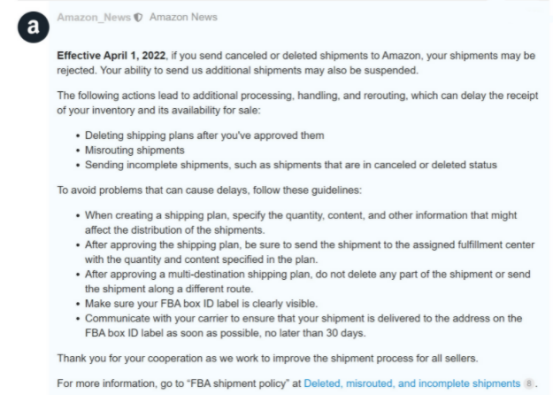This screenshot has width=554, height=395.
Task: Select the FBA box ID label clearly visible bullet
Action: pos(201,303)
